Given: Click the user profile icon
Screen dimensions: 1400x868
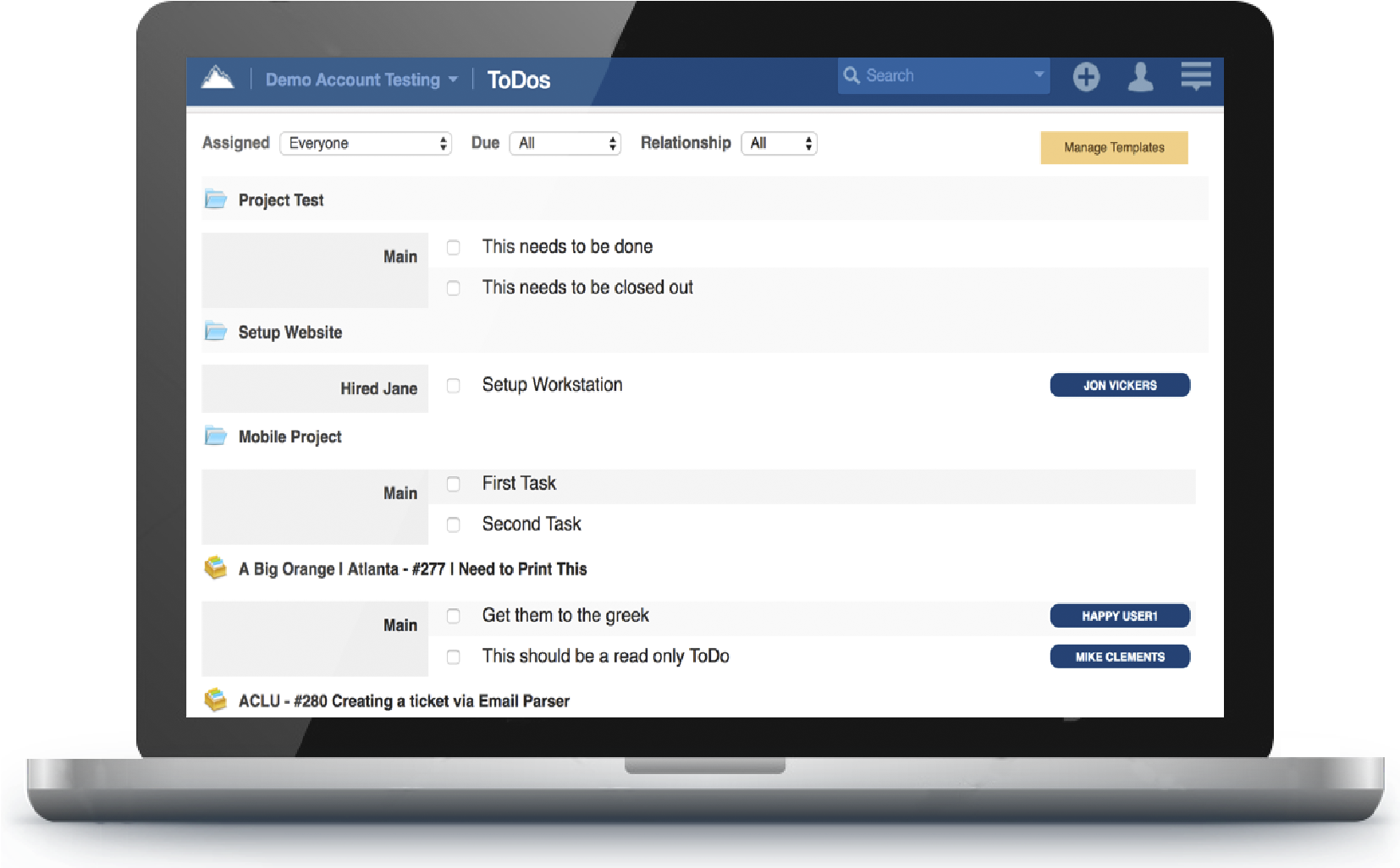Looking at the screenshot, I should 1141,77.
